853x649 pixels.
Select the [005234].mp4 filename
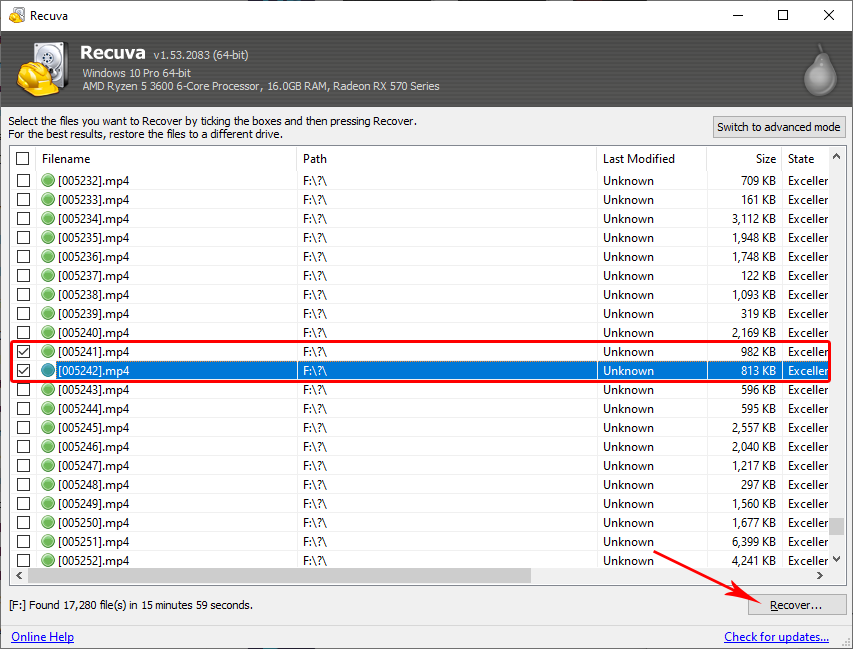tap(94, 219)
